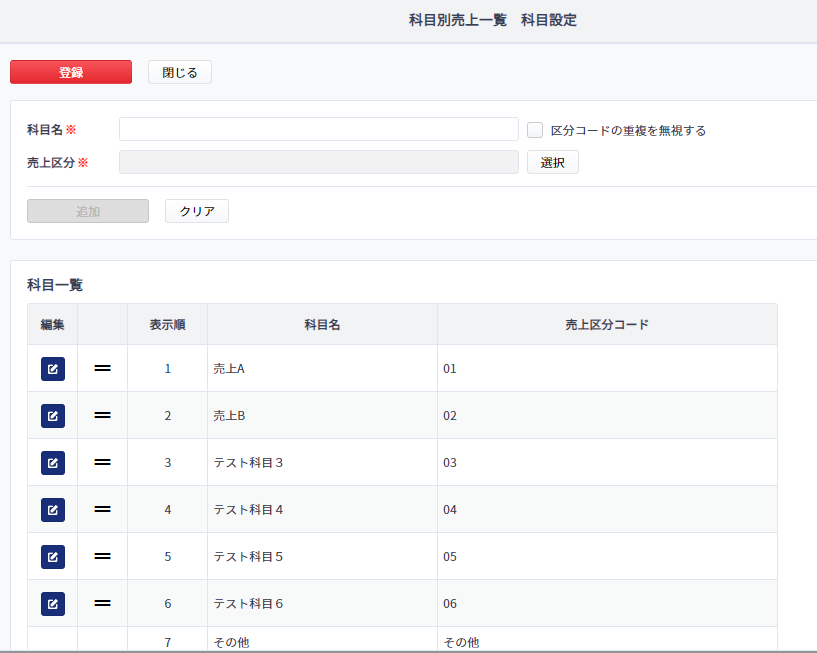The image size is (817, 653).
Task: Click the クリア button
Action: pyautogui.click(x=197, y=211)
